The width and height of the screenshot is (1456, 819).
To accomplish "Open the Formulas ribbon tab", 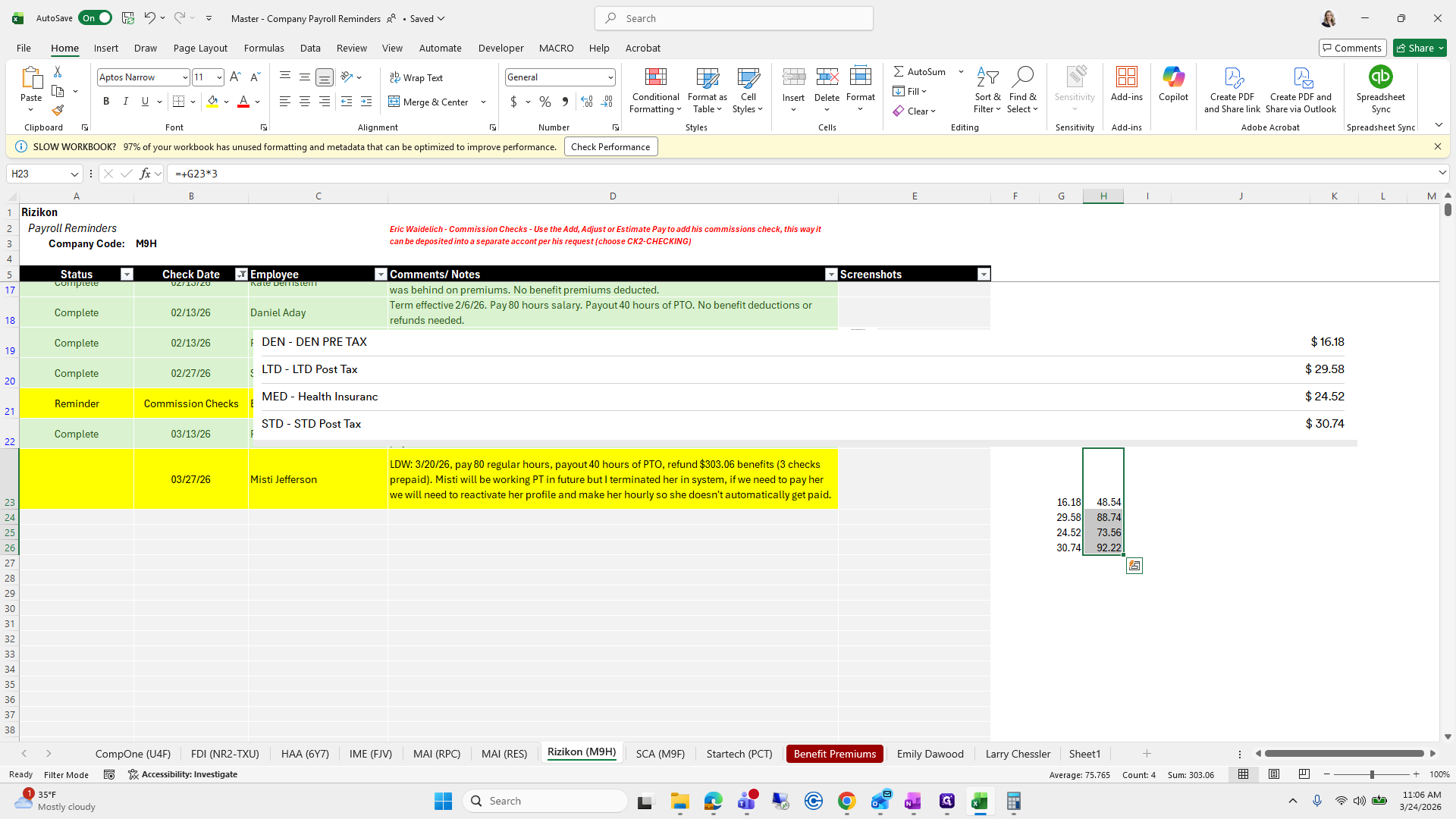I will (x=264, y=48).
